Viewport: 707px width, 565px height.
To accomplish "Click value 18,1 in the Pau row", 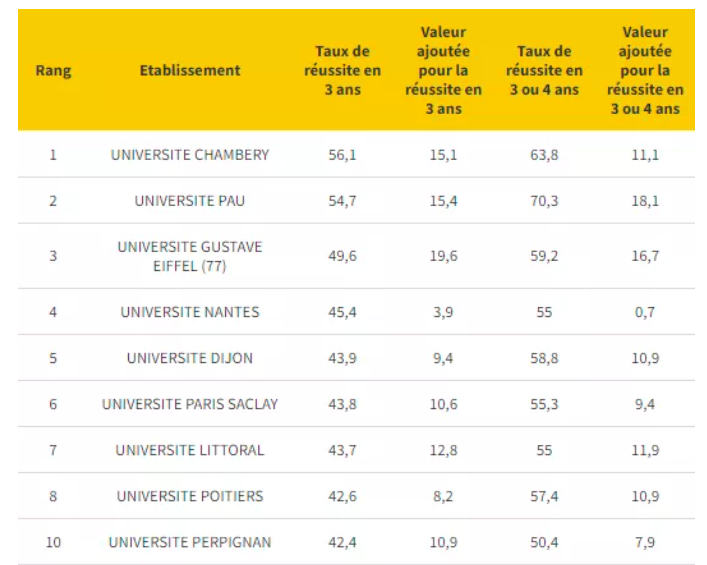I will (x=645, y=201).
